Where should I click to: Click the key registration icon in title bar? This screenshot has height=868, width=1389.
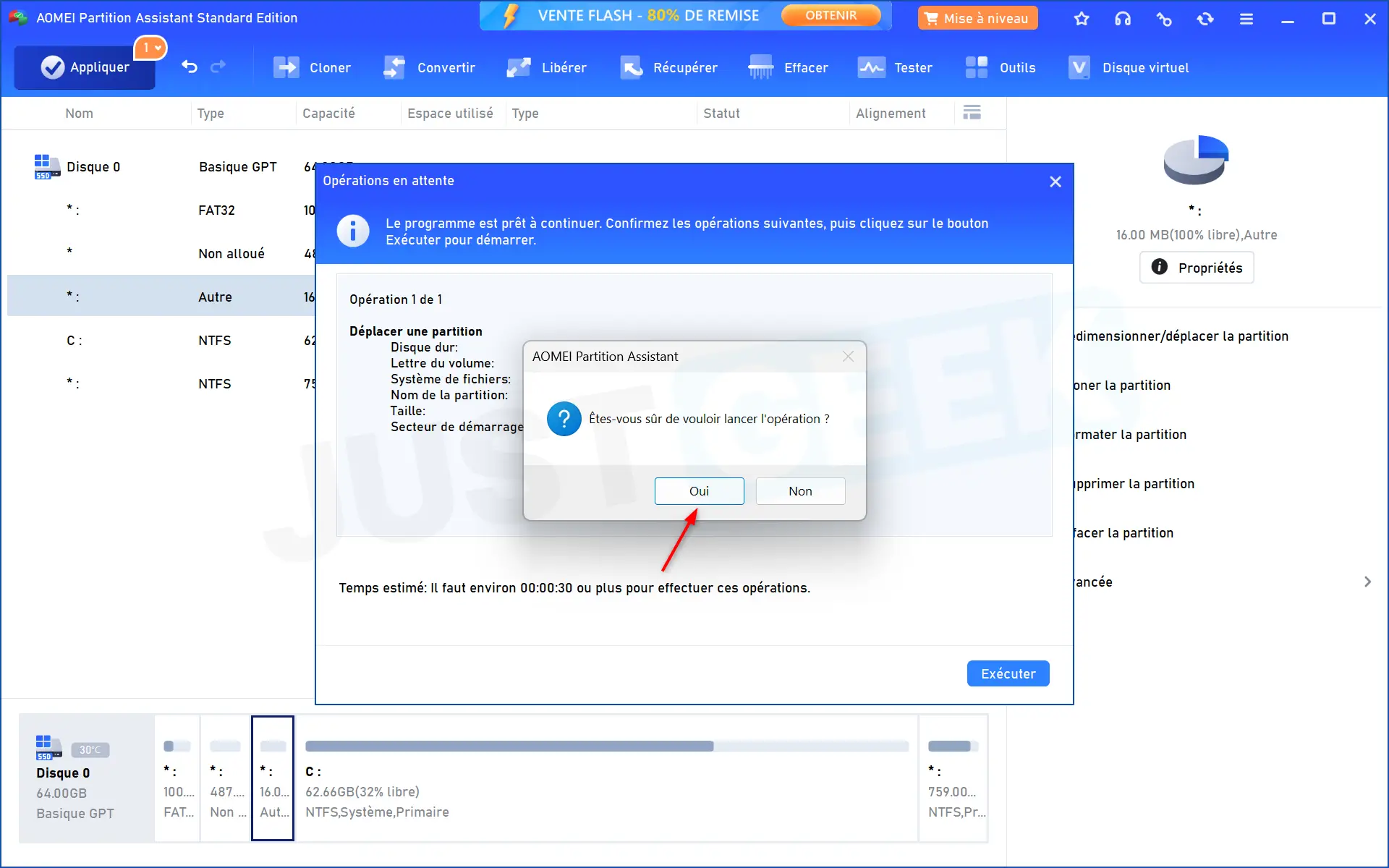pyautogui.click(x=1164, y=19)
